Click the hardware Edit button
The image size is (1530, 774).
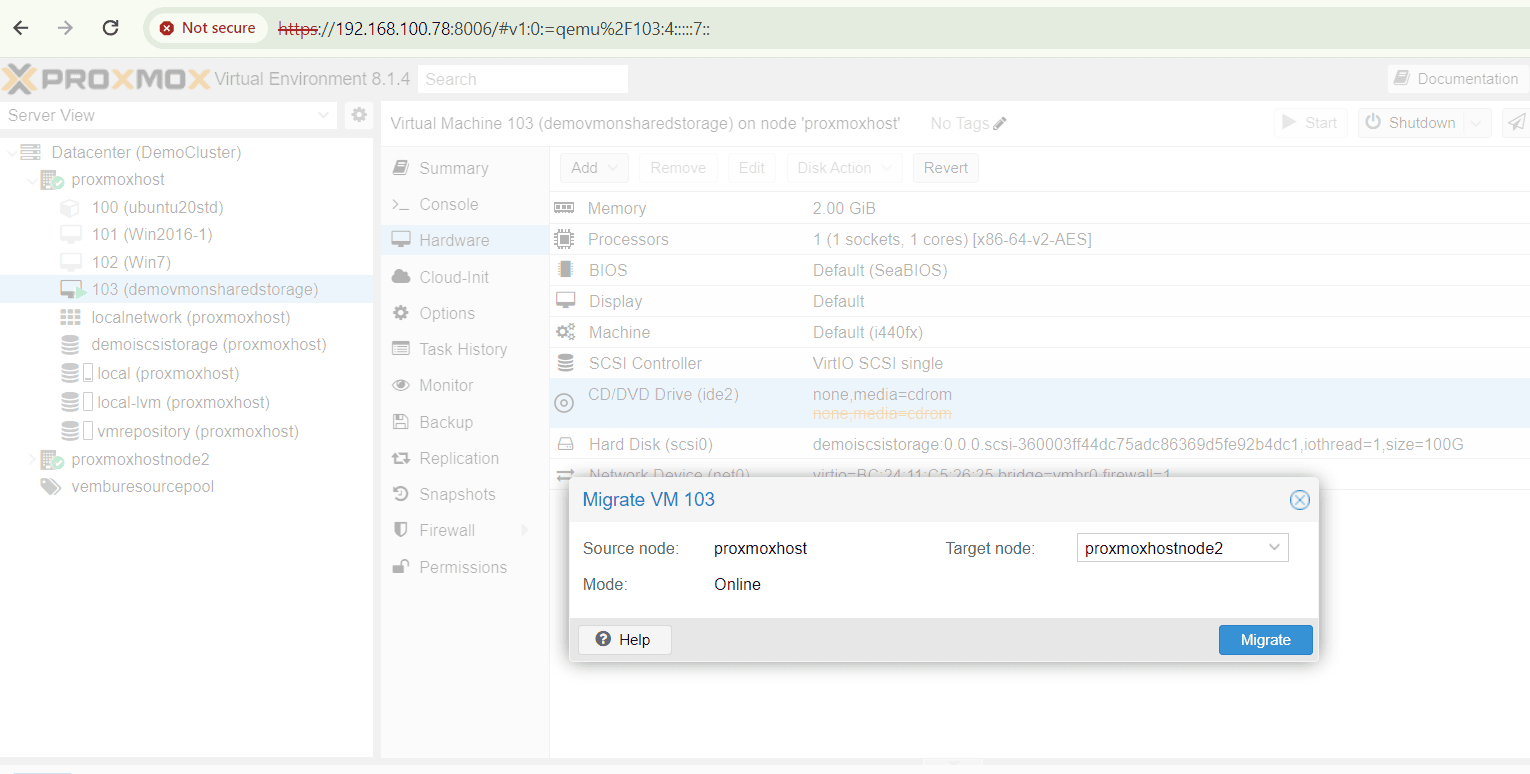[752, 168]
